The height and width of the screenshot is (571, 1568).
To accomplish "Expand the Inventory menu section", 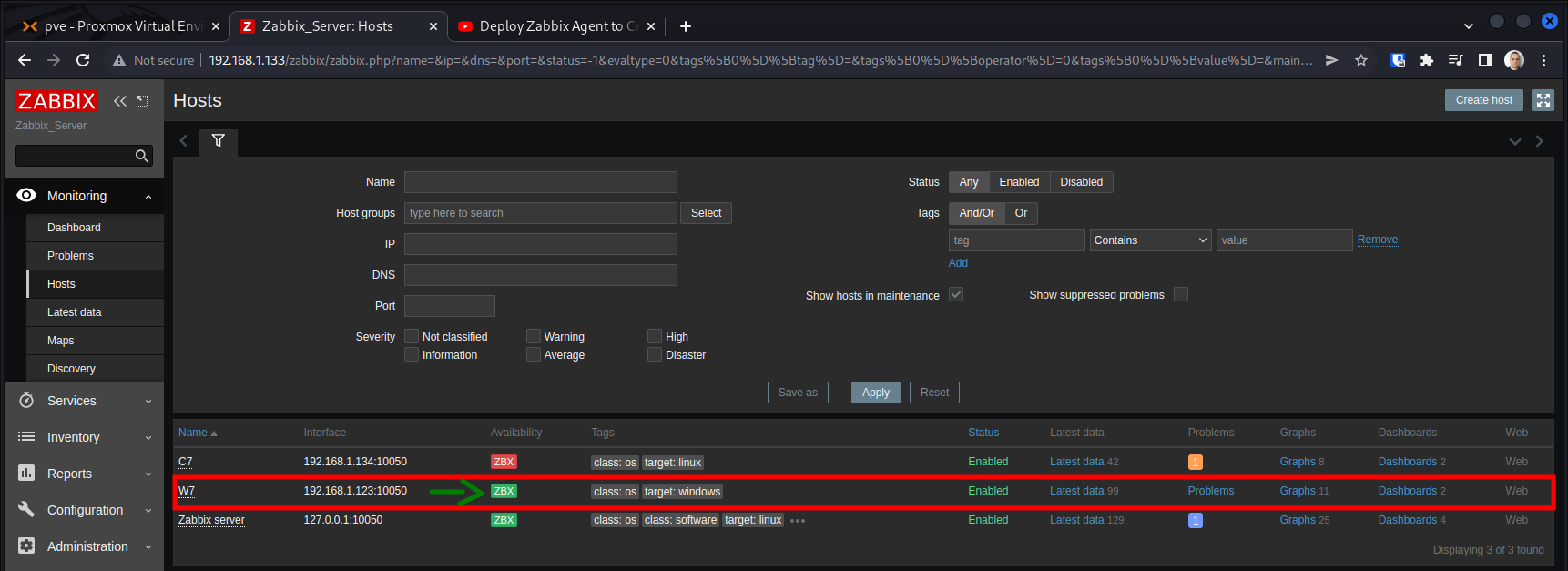I will pyautogui.click(x=84, y=437).
